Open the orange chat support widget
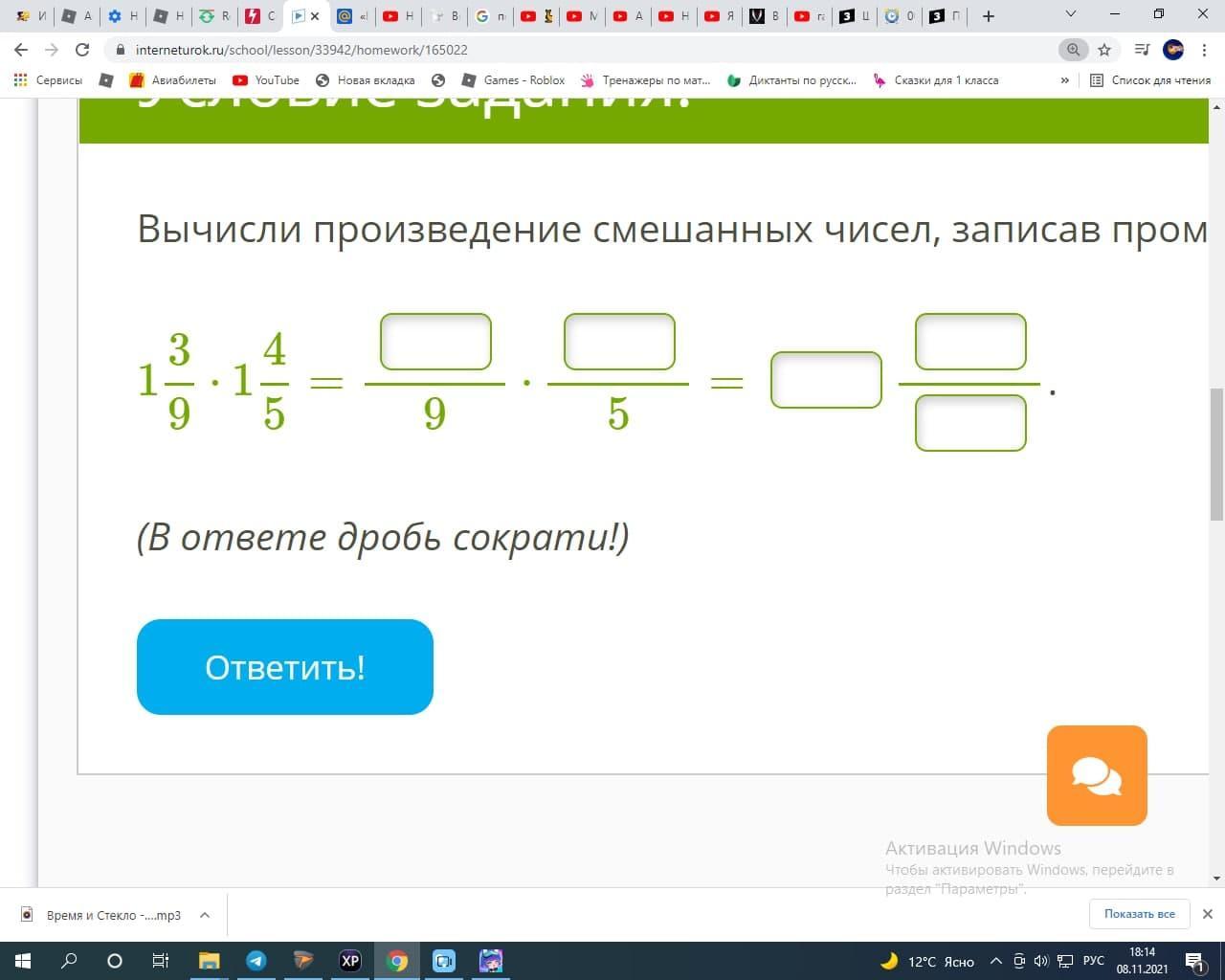The width and height of the screenshot is (1225, 980). pyautogui.click(x=1097, y=775)
